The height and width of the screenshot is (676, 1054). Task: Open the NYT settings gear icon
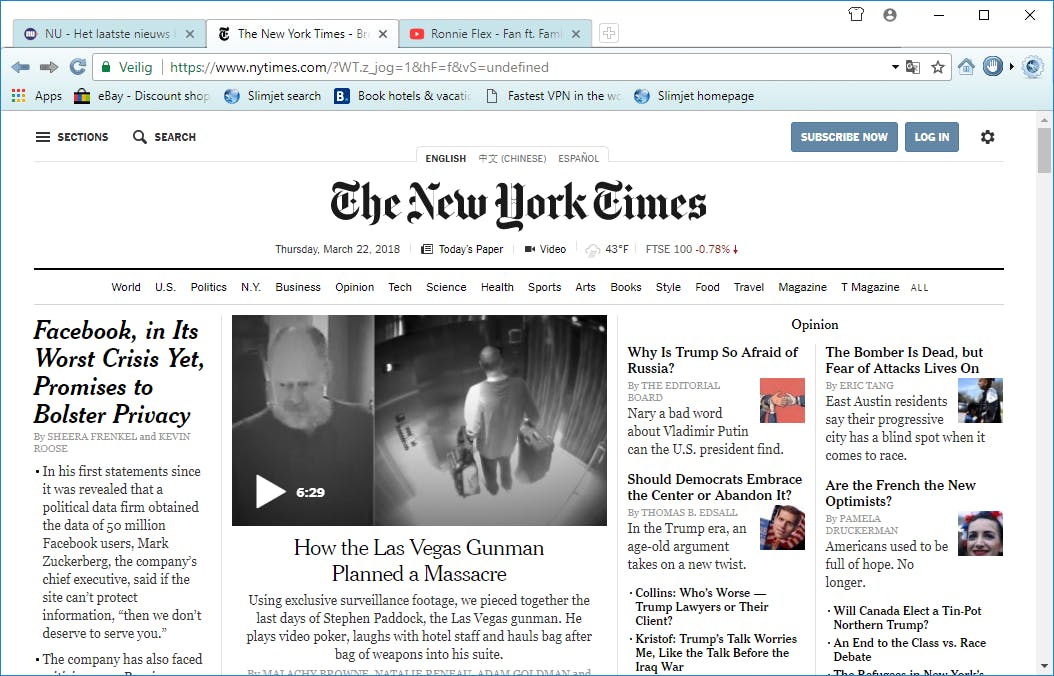coord(987,137)
